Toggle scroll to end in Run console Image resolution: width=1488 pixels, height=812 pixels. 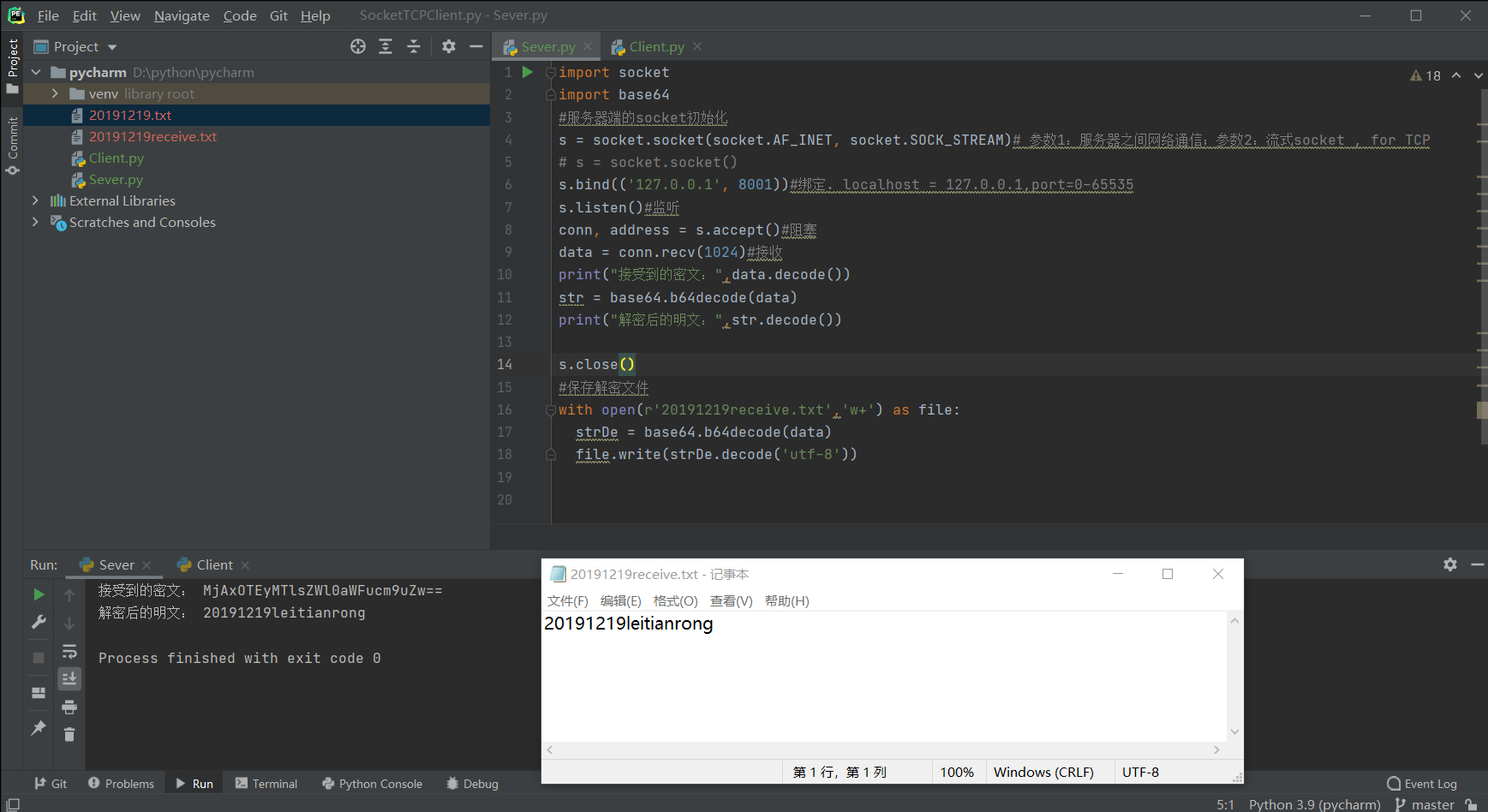click(x=69, y=679)
